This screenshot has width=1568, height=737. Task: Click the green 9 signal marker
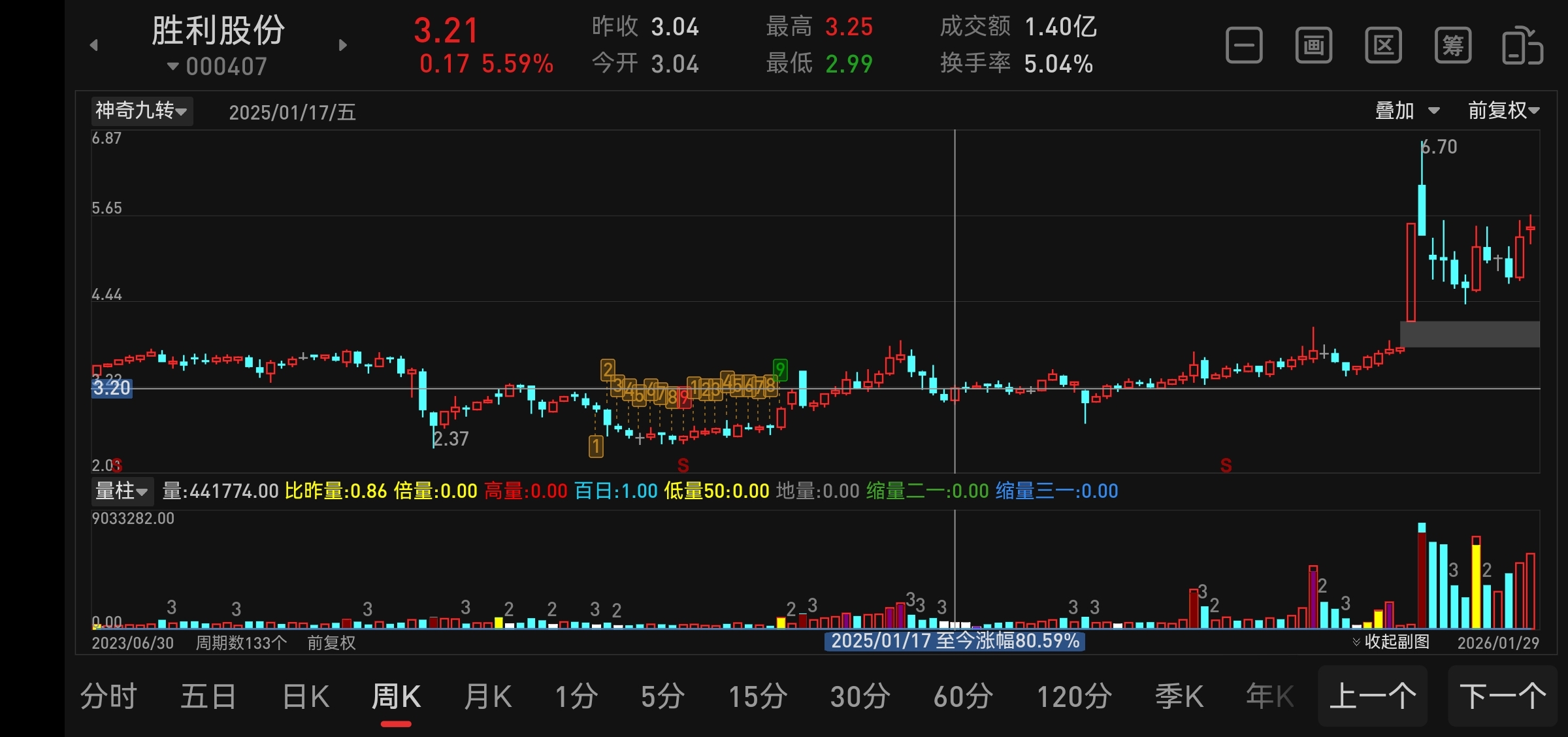pyautogui.click(x=779, y=370)
